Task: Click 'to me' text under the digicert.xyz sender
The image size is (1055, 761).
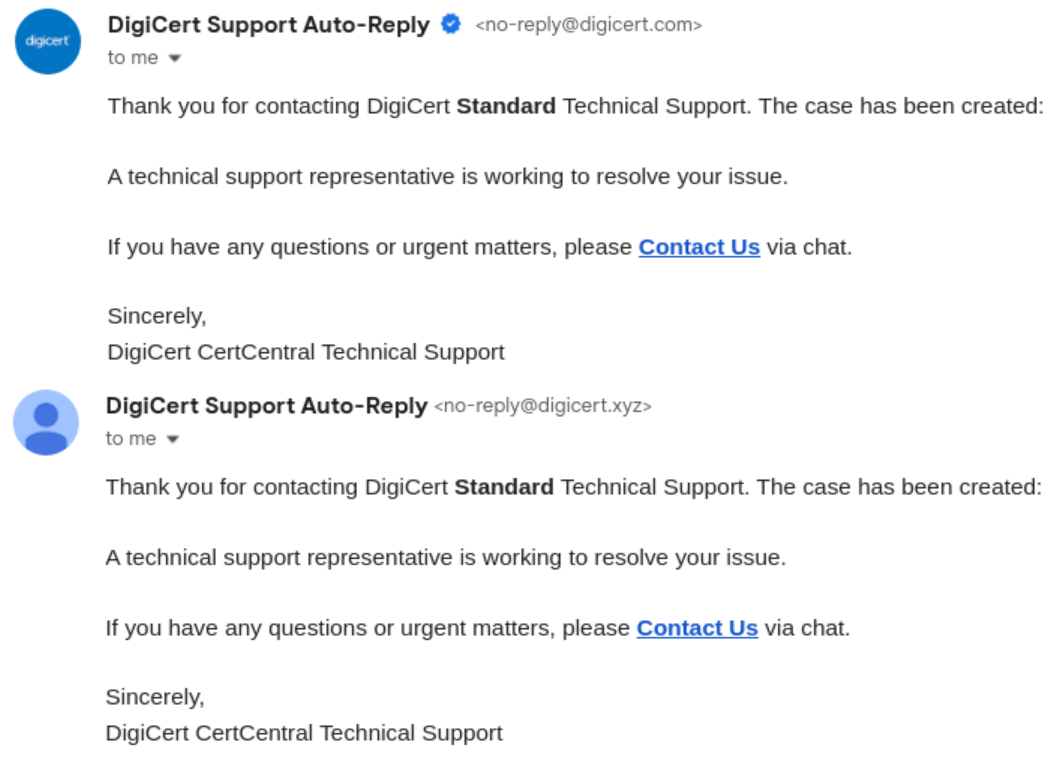Action: (131, 439)
